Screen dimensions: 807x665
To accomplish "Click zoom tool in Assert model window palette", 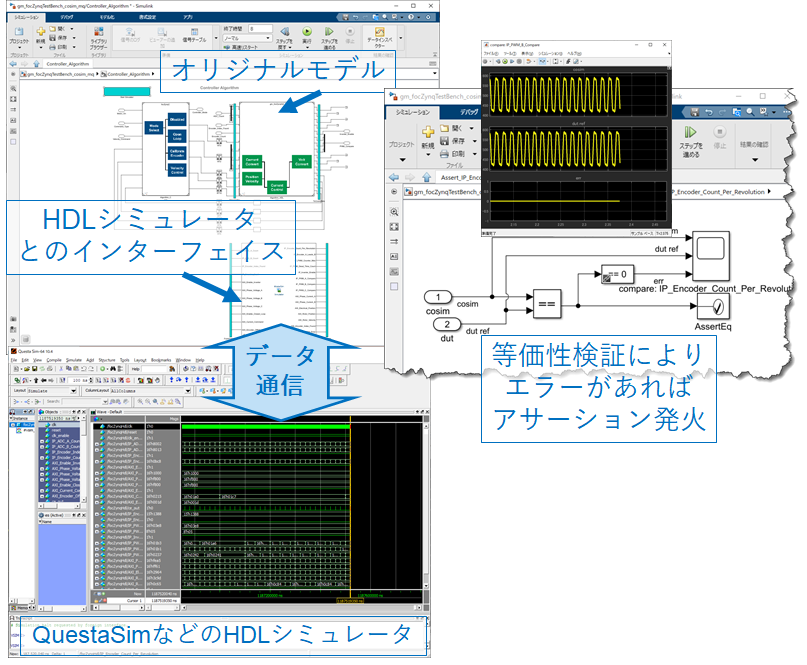I will (394, 212).
